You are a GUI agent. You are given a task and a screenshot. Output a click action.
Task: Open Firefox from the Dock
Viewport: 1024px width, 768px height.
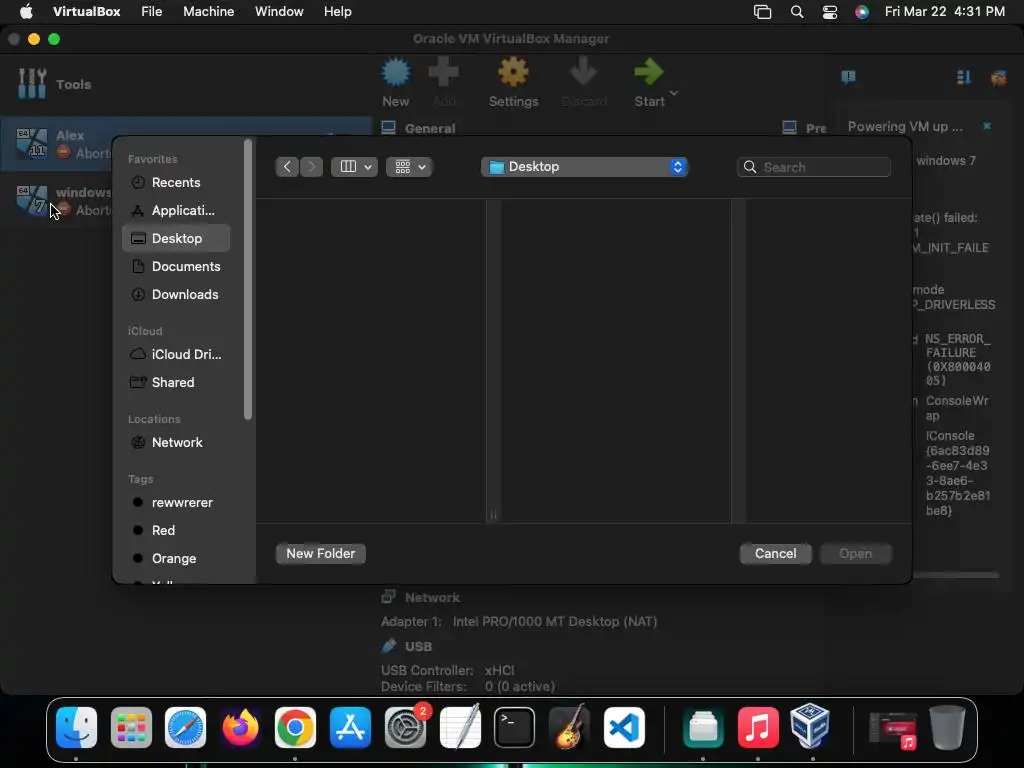click(x=240, y=728)
